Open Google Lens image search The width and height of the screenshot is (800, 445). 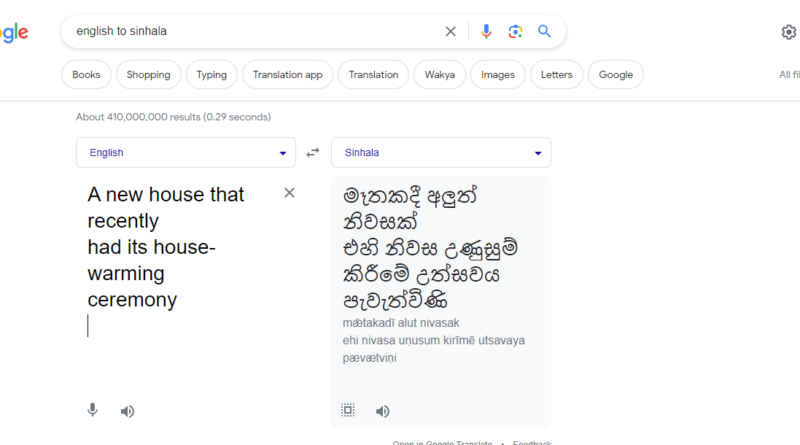515,32
